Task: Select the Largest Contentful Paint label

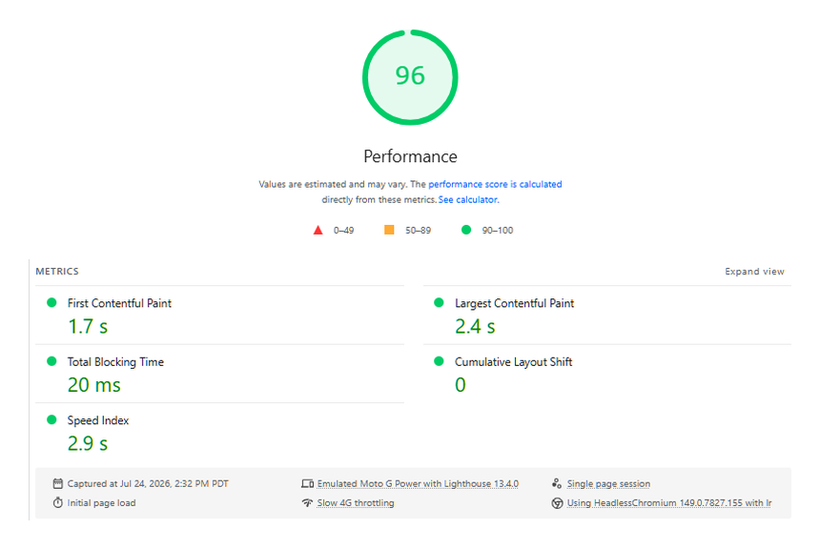Action: click(514, 303)
